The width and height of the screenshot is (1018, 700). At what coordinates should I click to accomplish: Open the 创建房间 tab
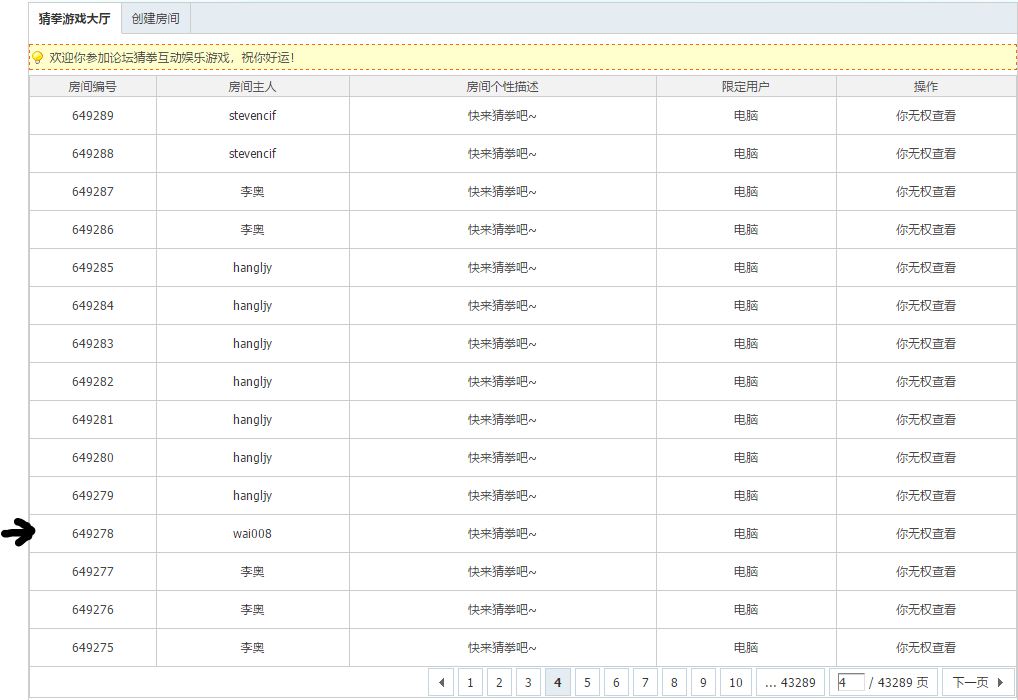(156, 19)
